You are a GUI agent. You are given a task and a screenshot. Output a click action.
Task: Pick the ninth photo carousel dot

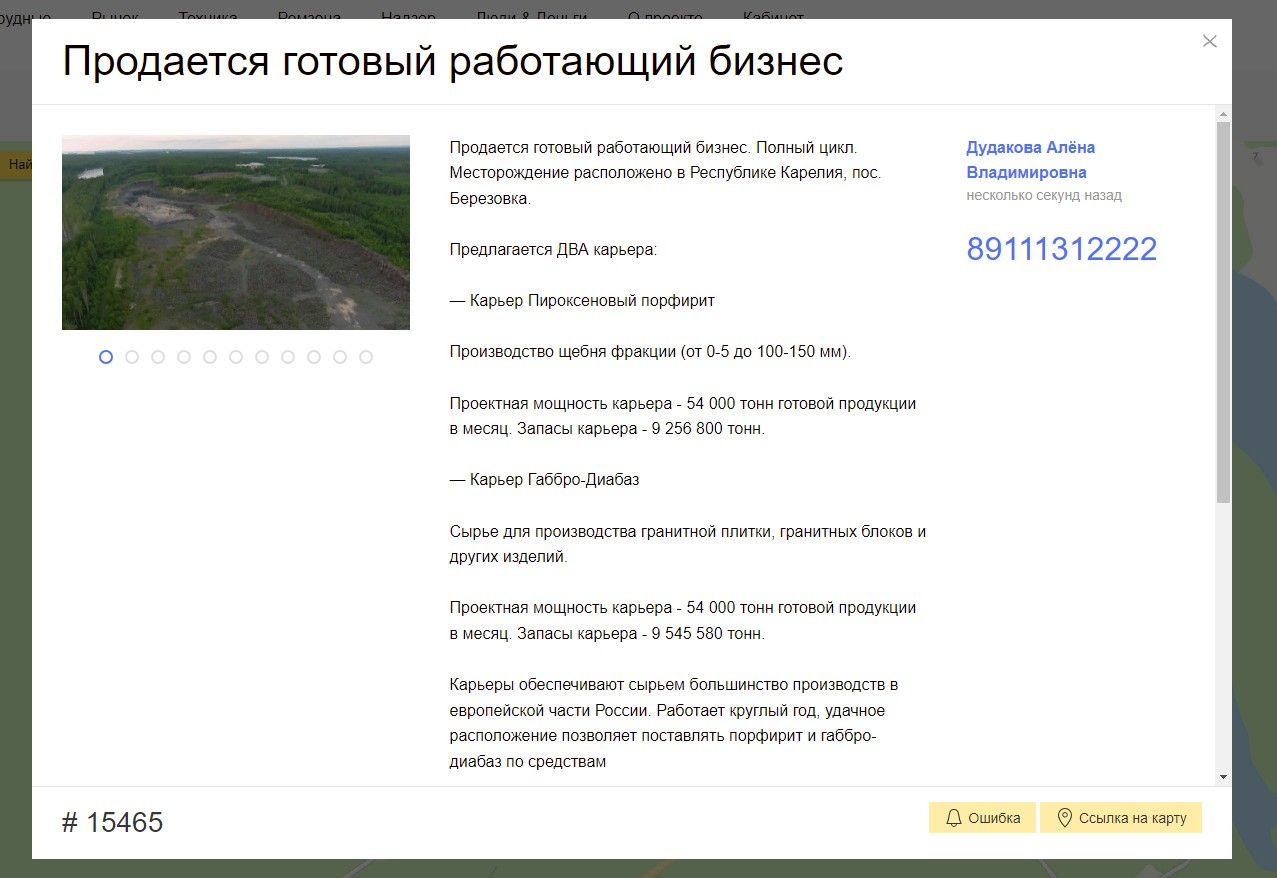click(314, 357)
